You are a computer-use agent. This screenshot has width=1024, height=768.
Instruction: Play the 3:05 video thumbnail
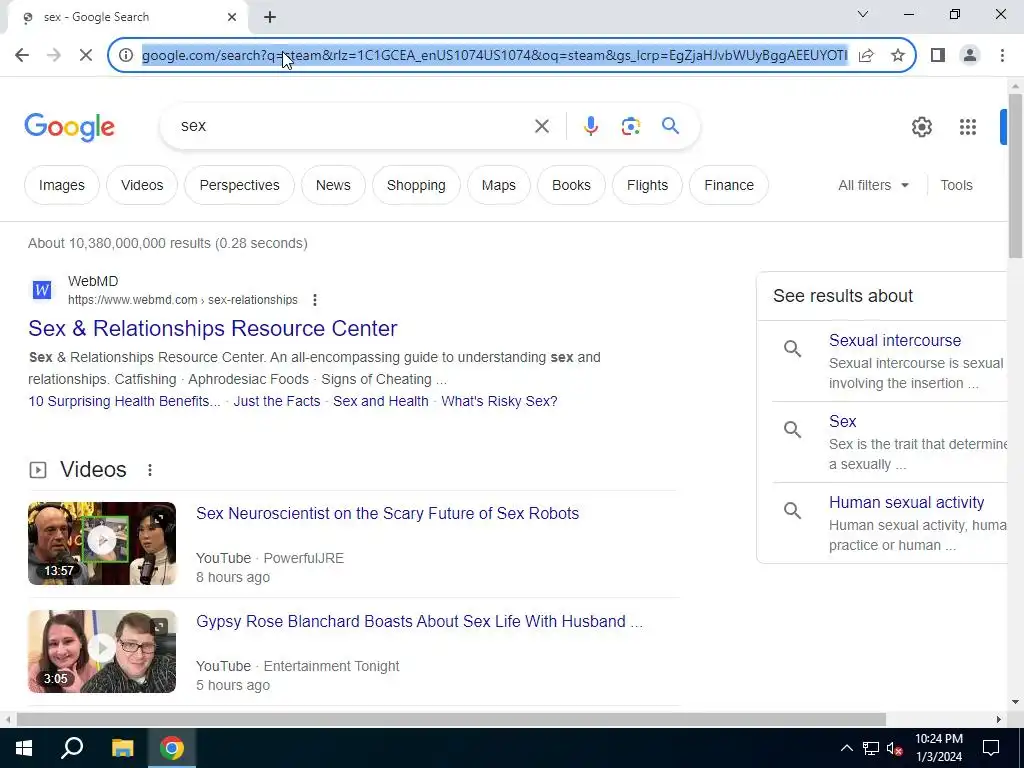tap(102, 652)
